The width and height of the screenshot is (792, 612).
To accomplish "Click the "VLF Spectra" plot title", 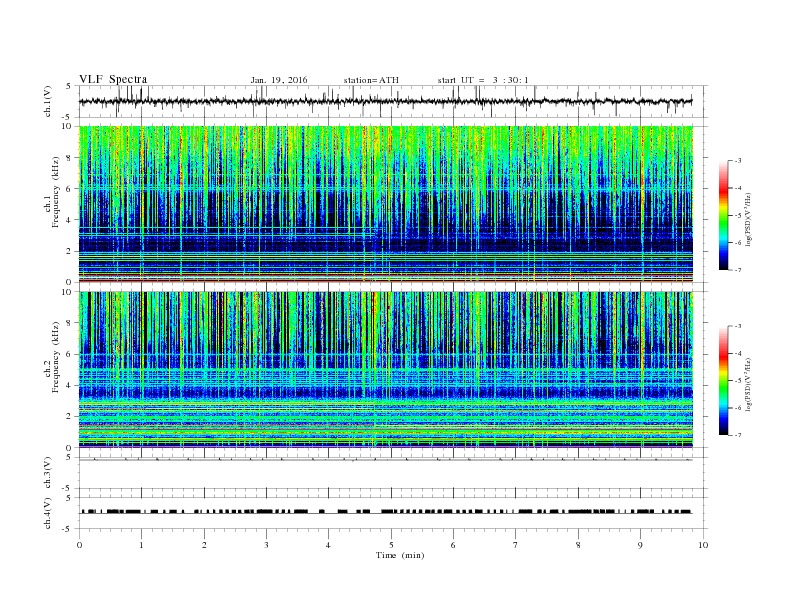I will click(x=113, y=79).
